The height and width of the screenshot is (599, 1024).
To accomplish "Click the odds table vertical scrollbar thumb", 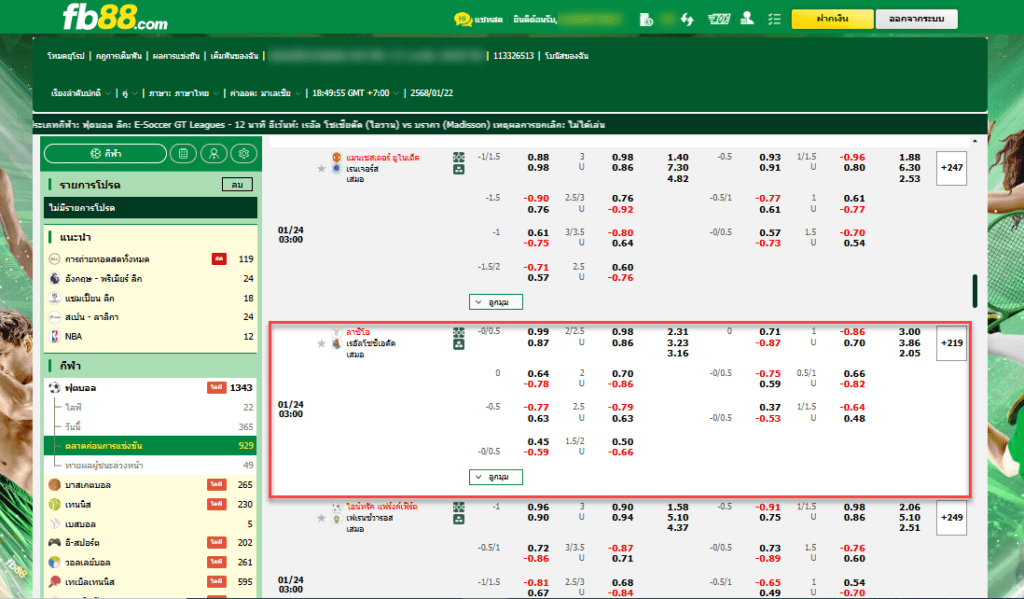I will pyautogui.click(x=974, y=291).
